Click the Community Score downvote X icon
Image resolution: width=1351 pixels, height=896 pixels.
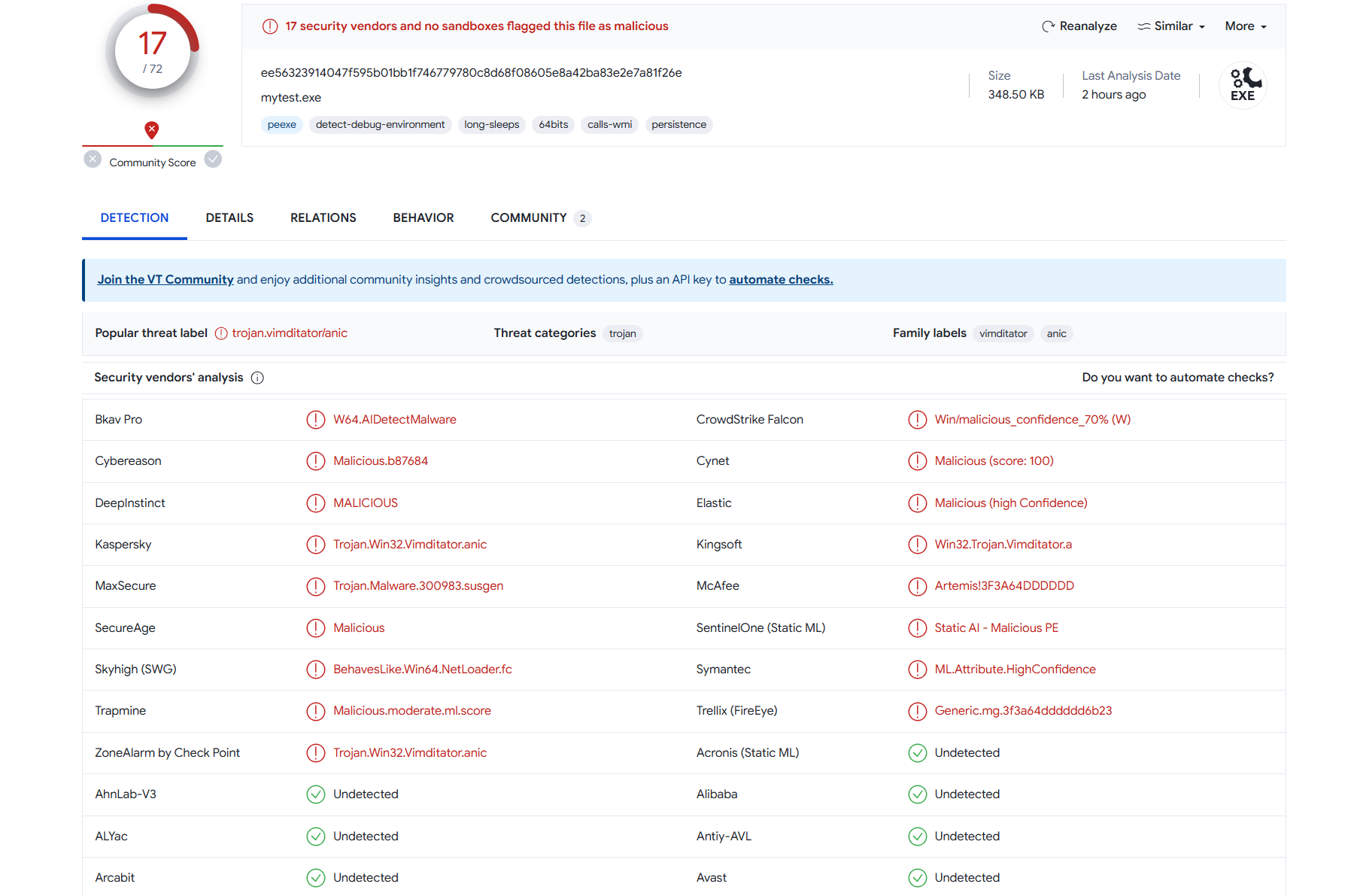[x=93, y=159]
